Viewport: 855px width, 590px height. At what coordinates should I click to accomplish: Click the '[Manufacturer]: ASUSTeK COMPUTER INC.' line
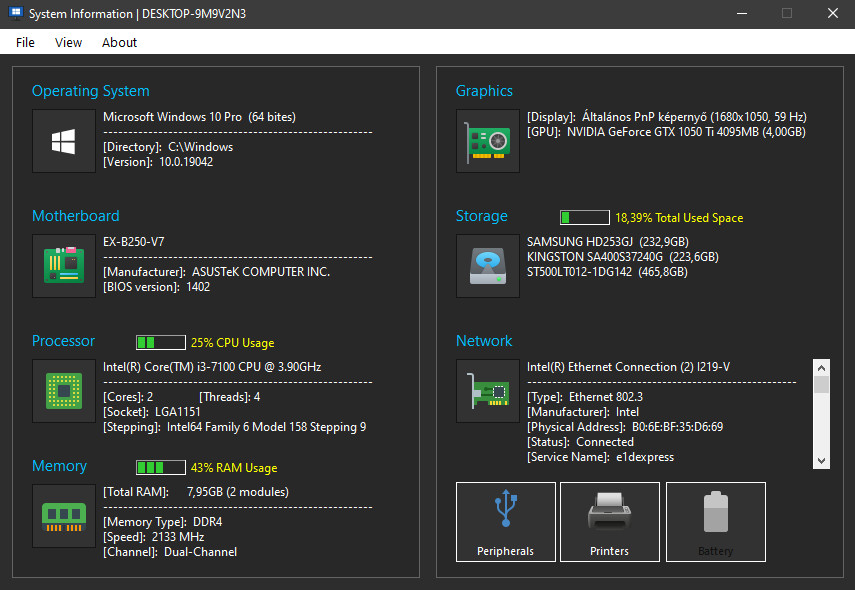point(216,272)
